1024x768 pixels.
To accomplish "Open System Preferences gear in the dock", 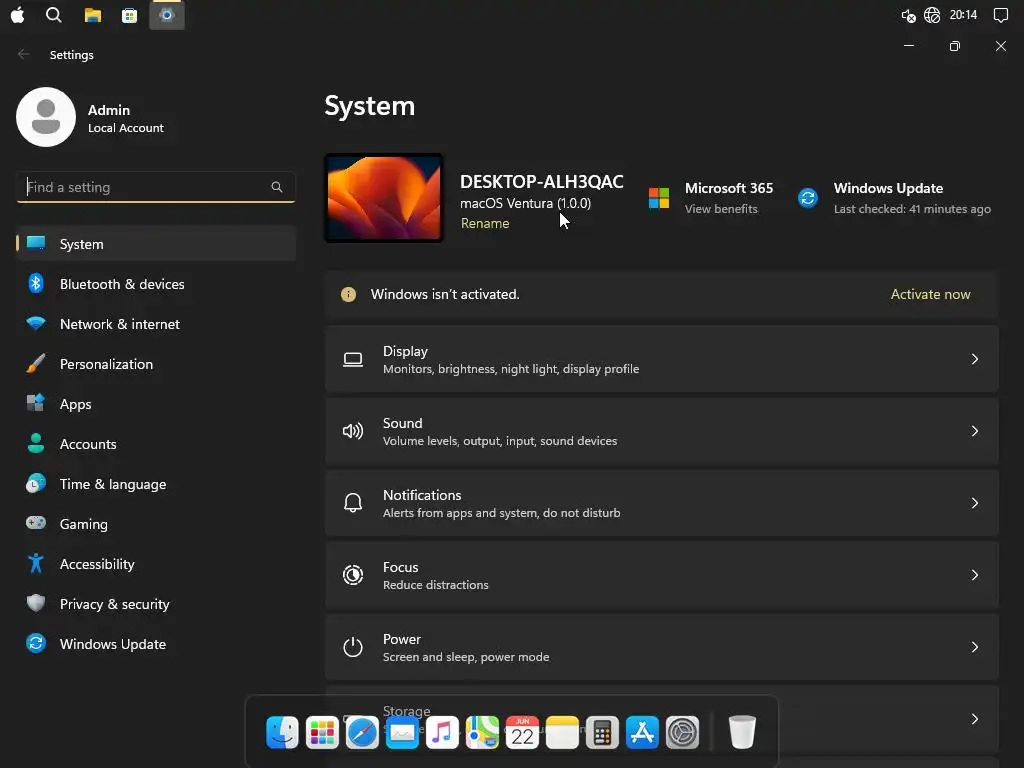I will 682,732.
